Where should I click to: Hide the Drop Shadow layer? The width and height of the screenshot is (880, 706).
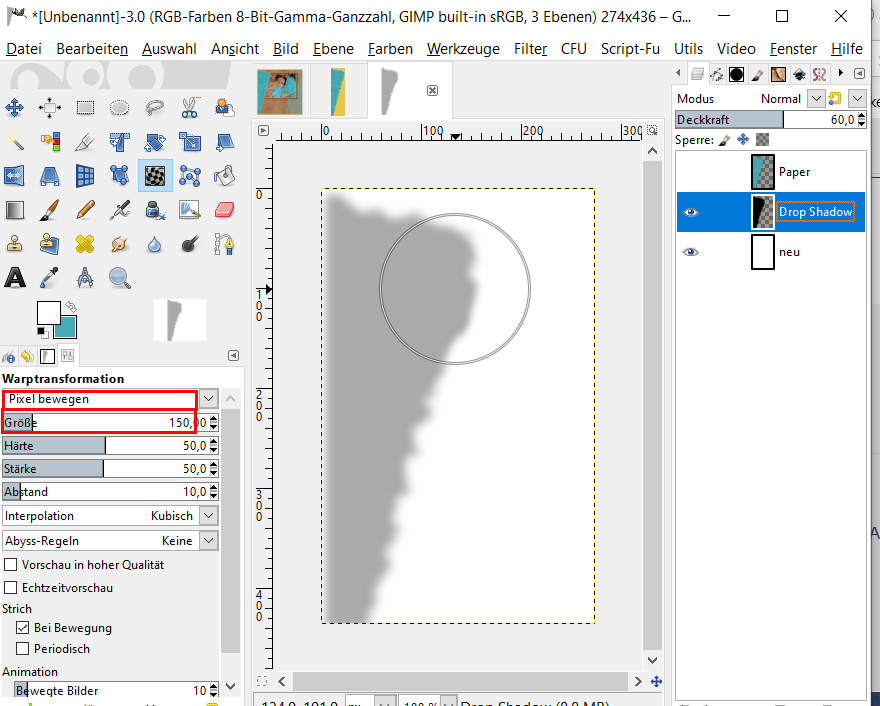[690, 212]
